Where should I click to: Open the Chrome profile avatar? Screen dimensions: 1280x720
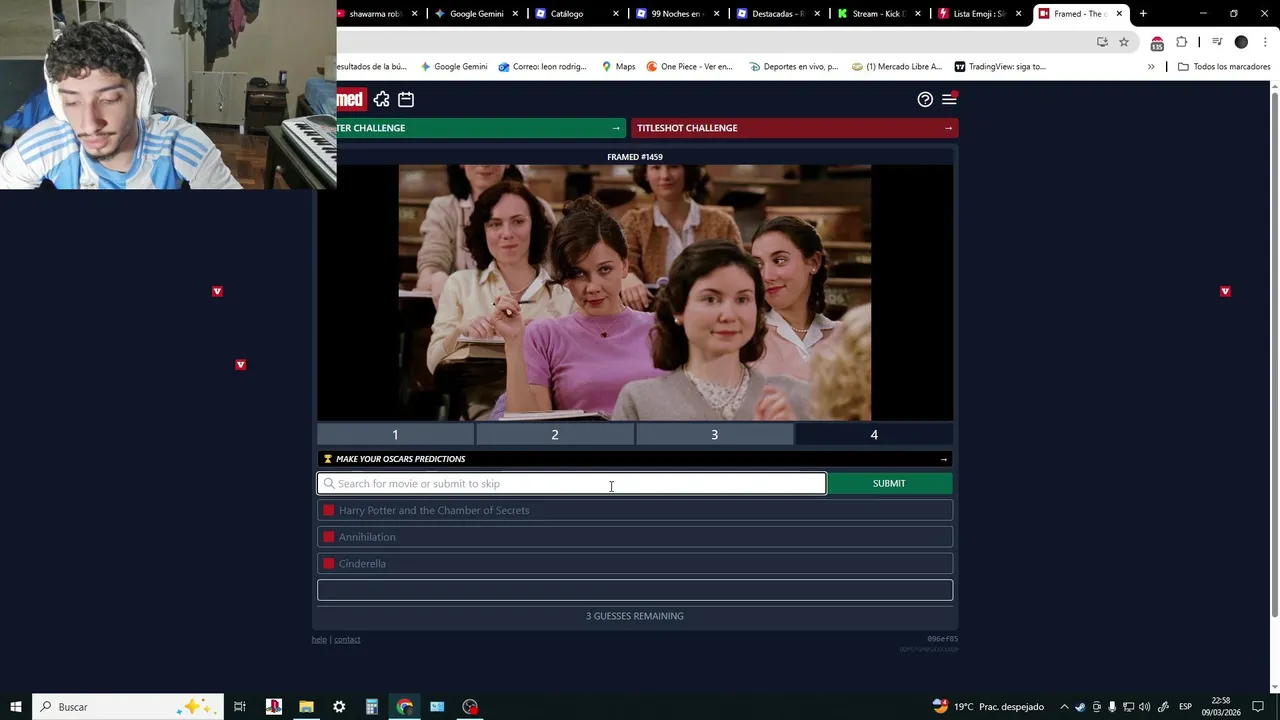pos(1241,42)
